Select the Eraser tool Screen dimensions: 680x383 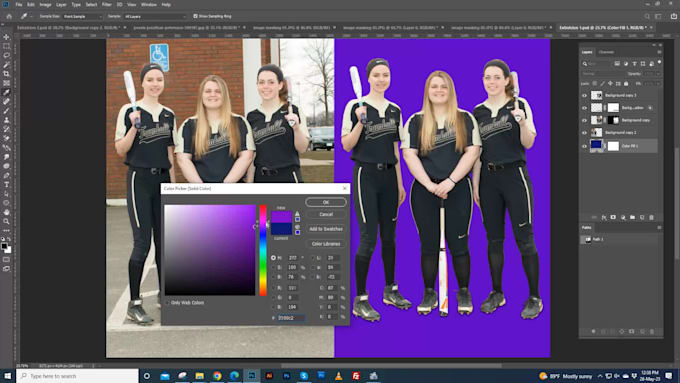[x=6, y=138]
